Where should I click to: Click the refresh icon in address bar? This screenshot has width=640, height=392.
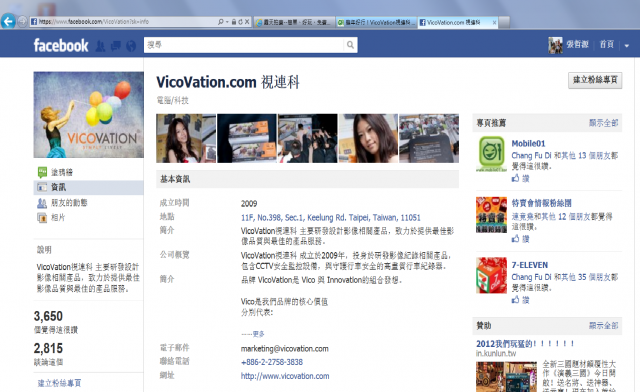[240, 22]
